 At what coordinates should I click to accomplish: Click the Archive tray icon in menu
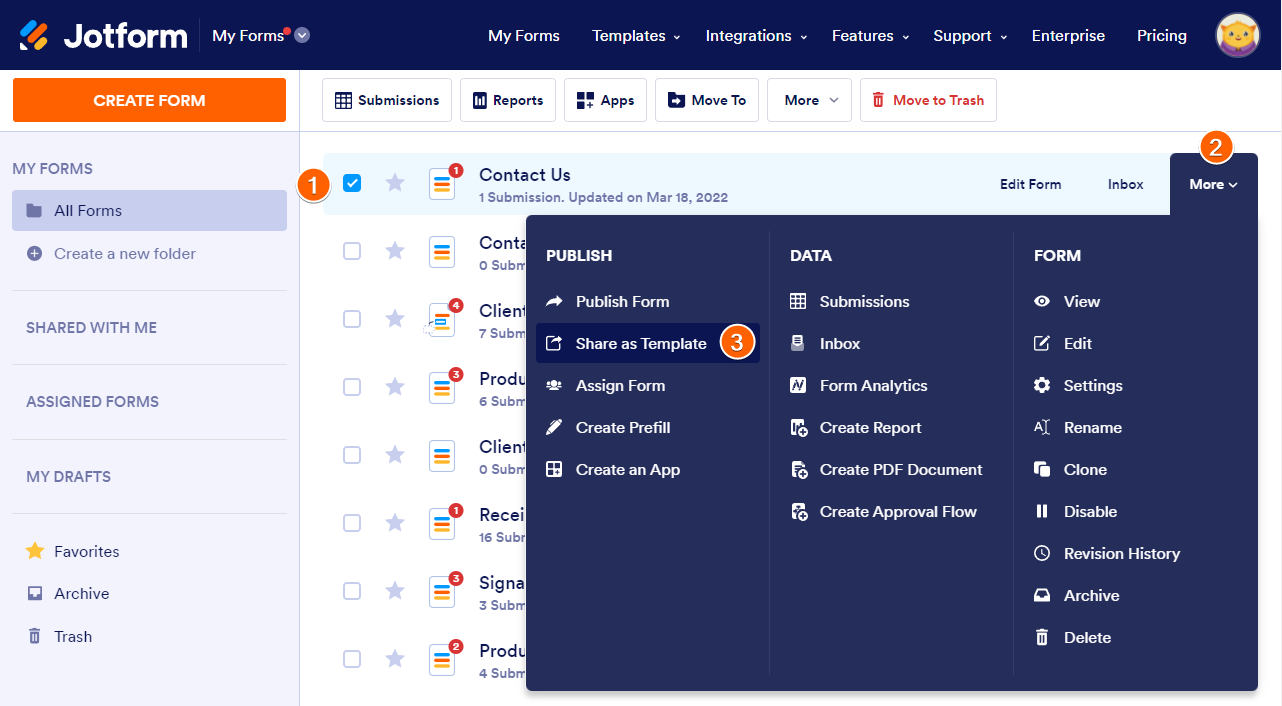pyautogui.click(x=1042, y=595)
